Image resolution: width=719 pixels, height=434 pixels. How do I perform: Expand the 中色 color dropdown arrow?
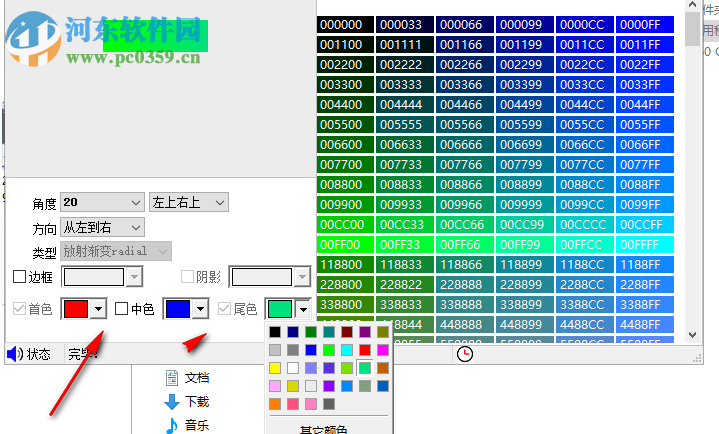pyautogui.click(x=200, y=309)
